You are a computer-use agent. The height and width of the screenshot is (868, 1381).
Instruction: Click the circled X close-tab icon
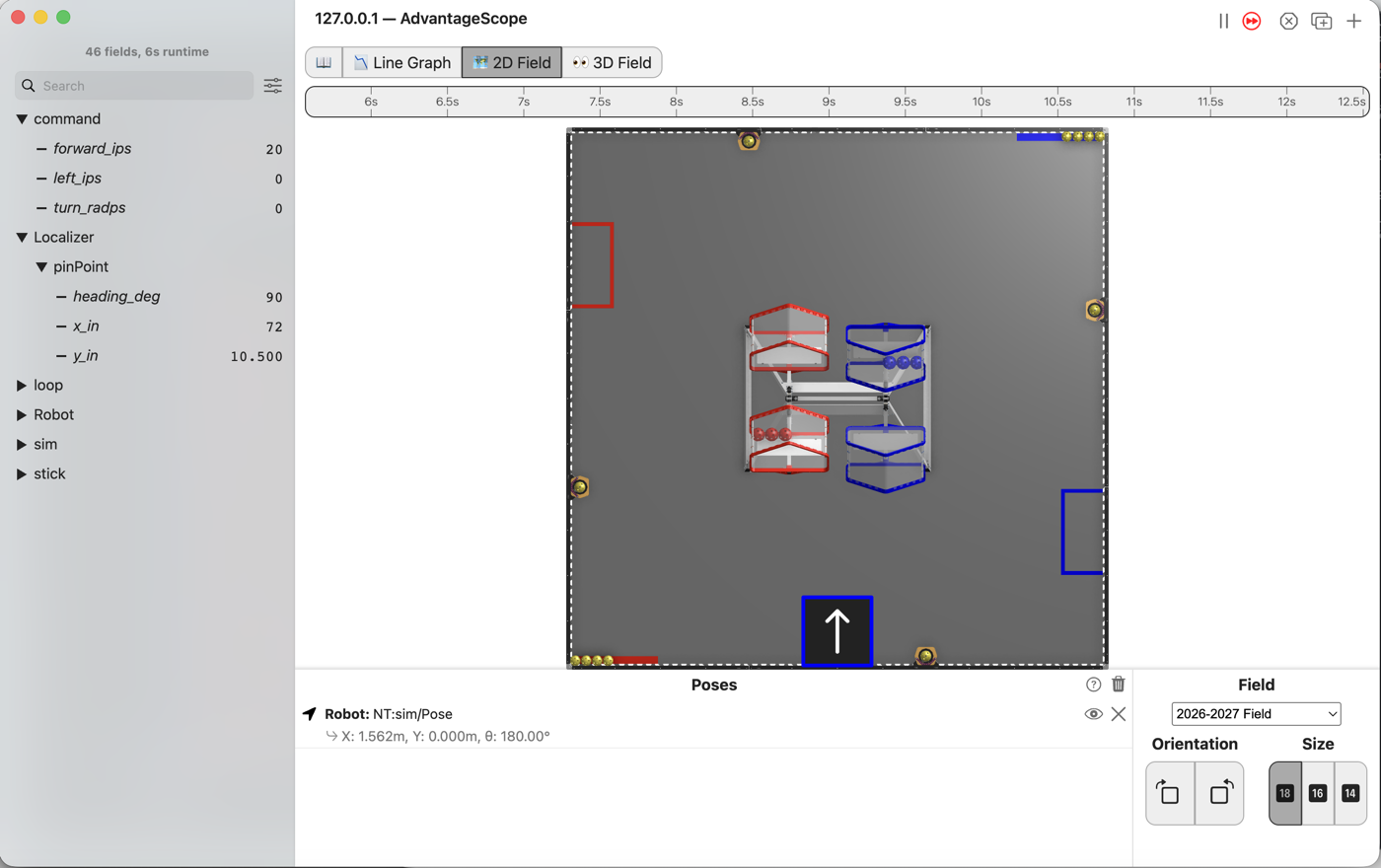tap(1288, 21)
